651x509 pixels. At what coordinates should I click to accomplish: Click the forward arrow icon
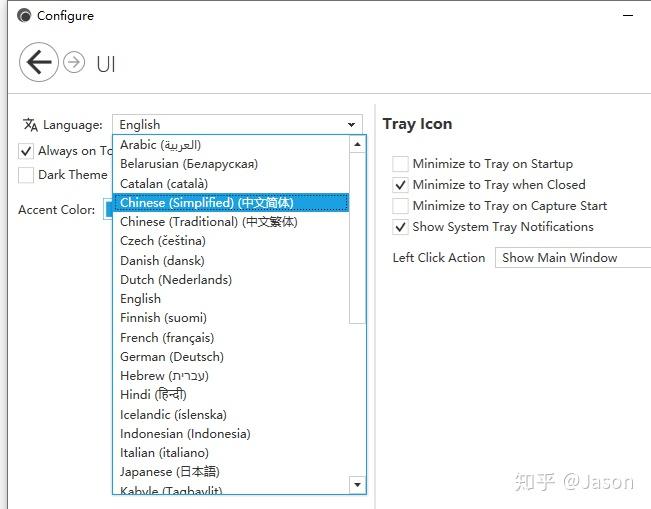pyautogui.click(x=74, y=63)
